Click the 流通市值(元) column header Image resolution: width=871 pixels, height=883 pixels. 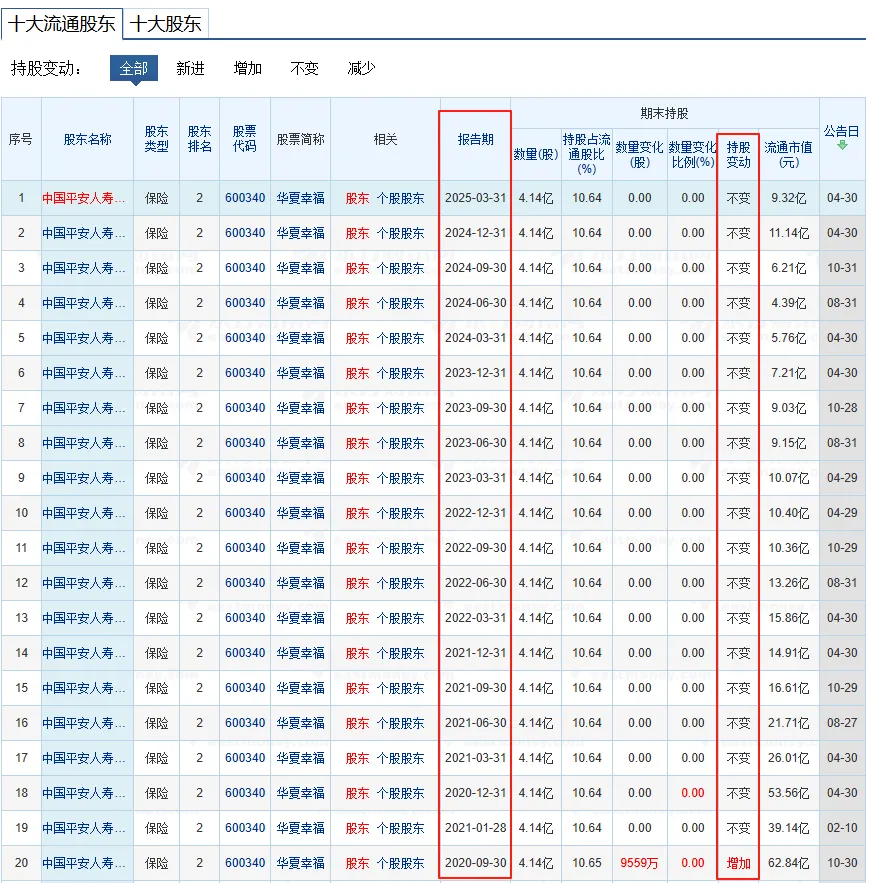(x=788, y=154)
